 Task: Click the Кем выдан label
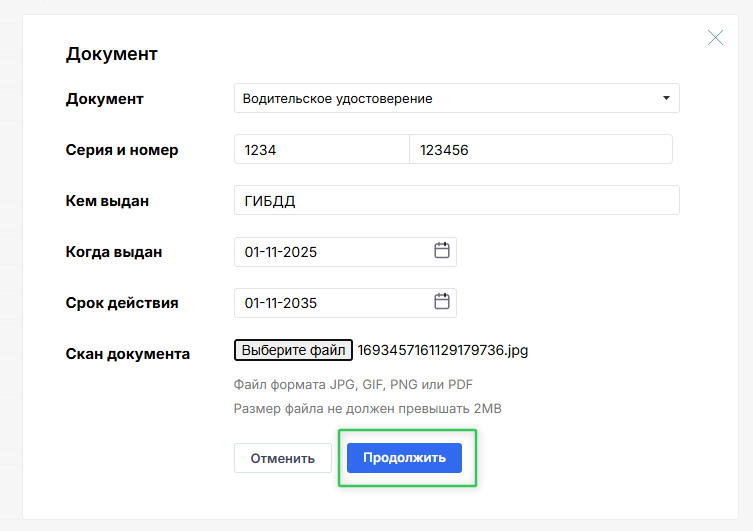(x=107, y=201)
